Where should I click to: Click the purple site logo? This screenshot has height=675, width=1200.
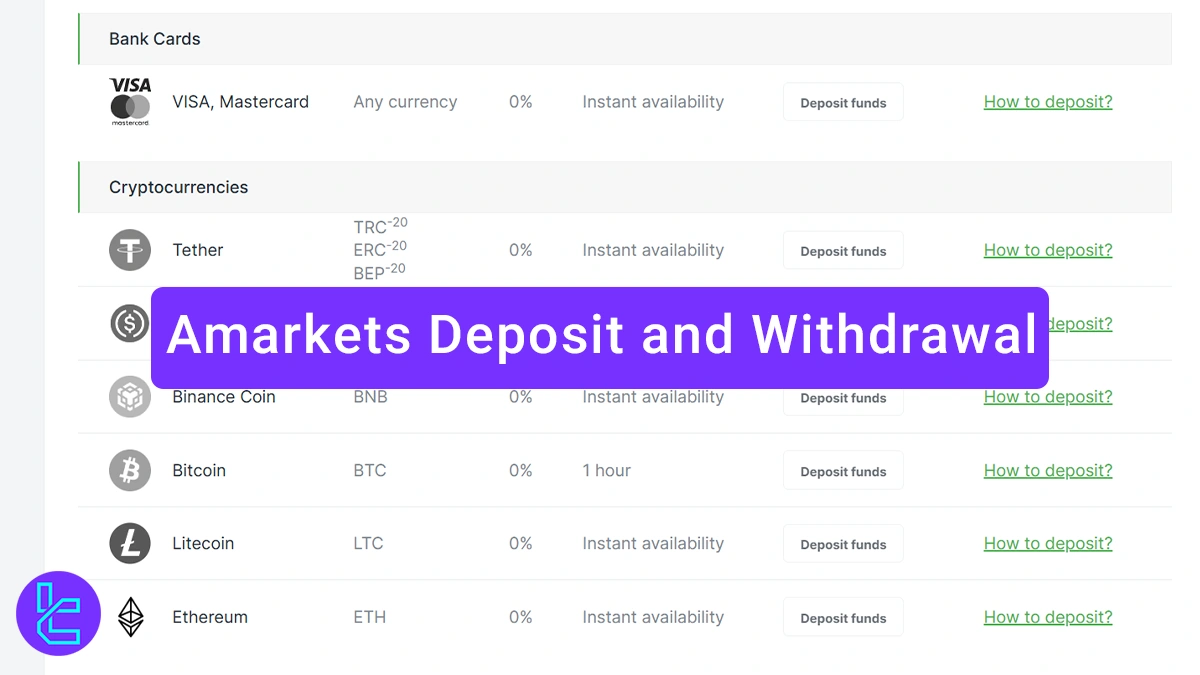(x=58, y=613)
